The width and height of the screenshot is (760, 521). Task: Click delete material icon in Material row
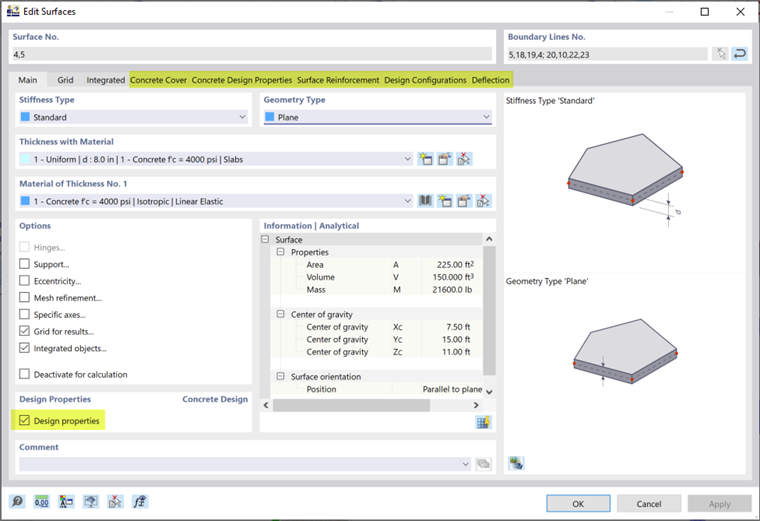483,201
